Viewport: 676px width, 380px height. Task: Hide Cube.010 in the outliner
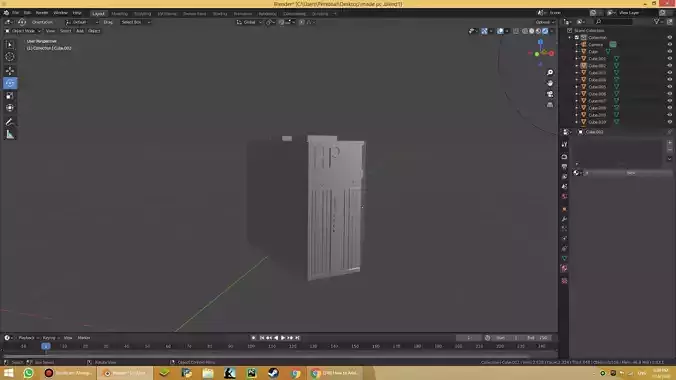coord(670,122)
